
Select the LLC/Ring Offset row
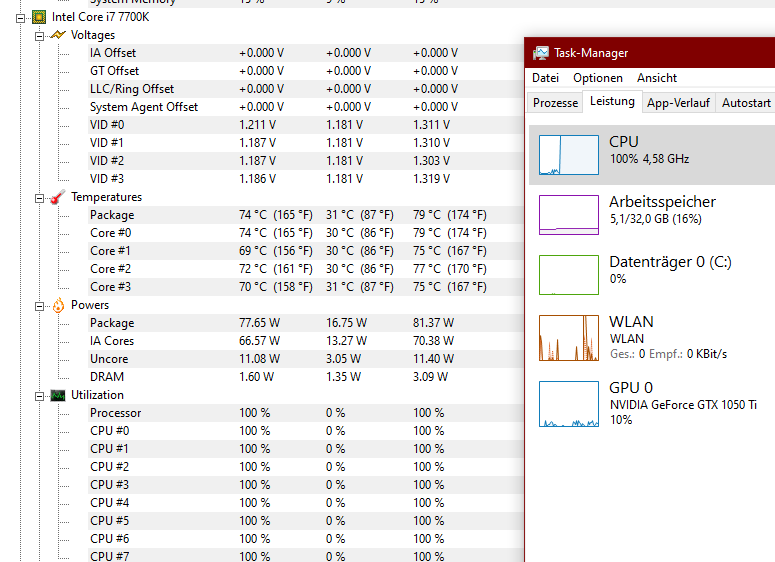tap(305, 89)
